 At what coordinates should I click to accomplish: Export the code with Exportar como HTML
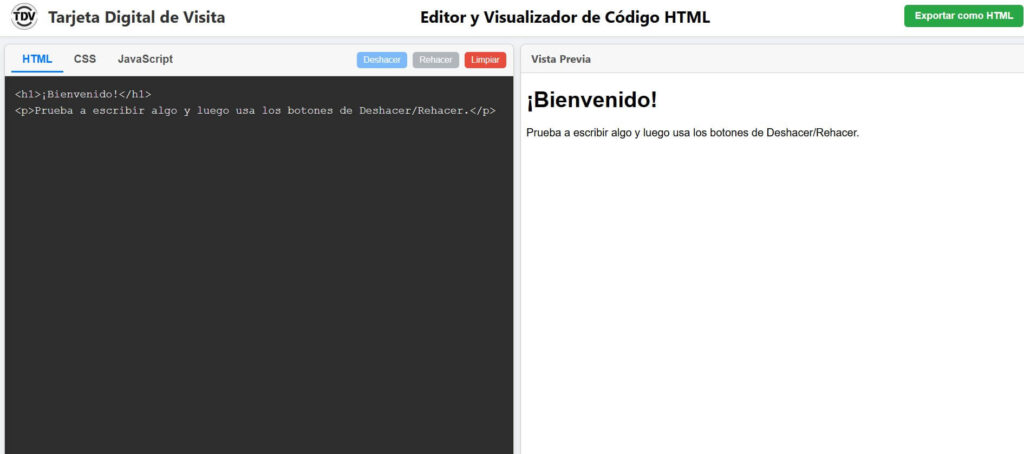point(963,16)
